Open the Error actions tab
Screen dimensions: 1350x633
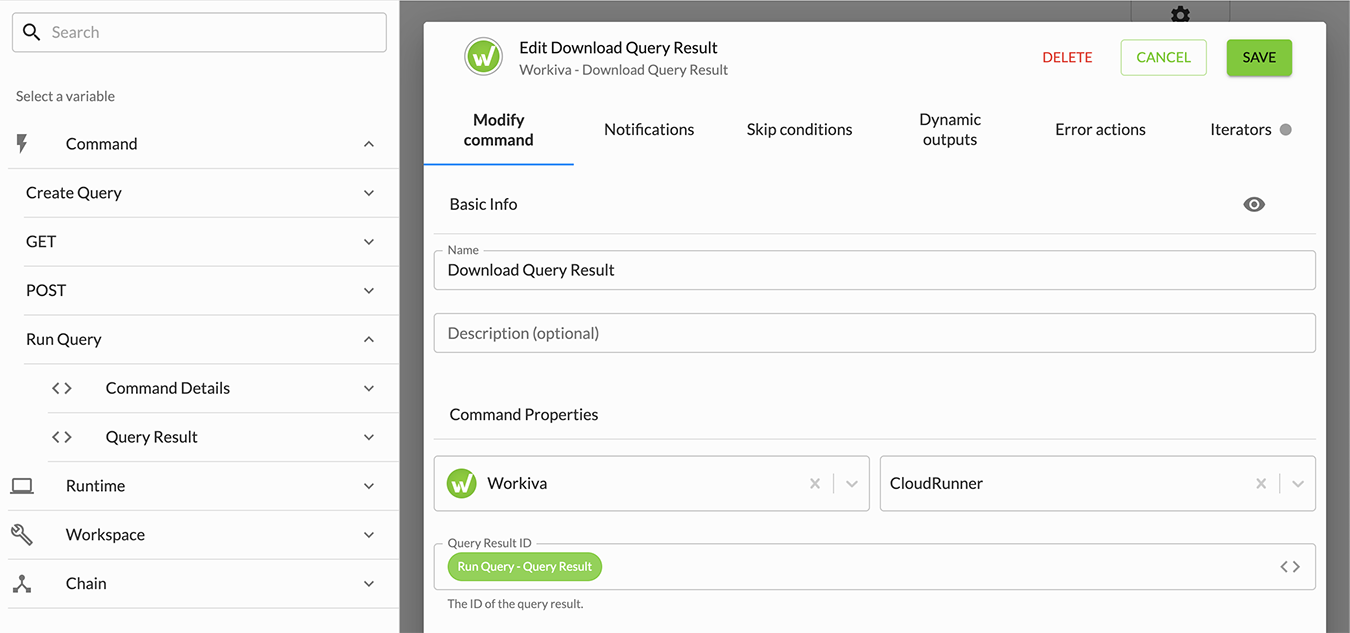point(1100,130)
